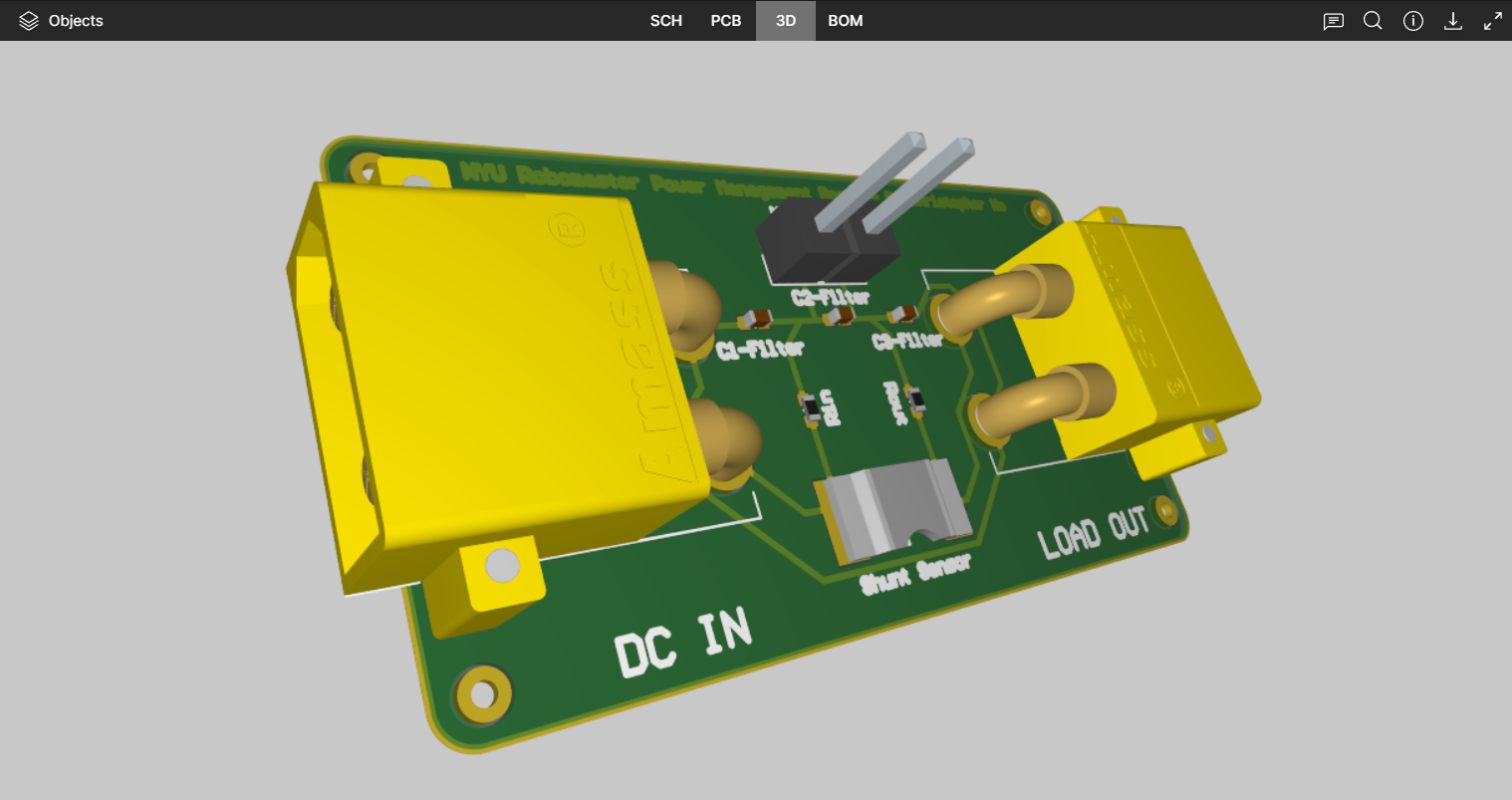Screen dimensions: 1512x800
Task: Click the Objects button
Action: pyautogui.click(x=76, y=20)
